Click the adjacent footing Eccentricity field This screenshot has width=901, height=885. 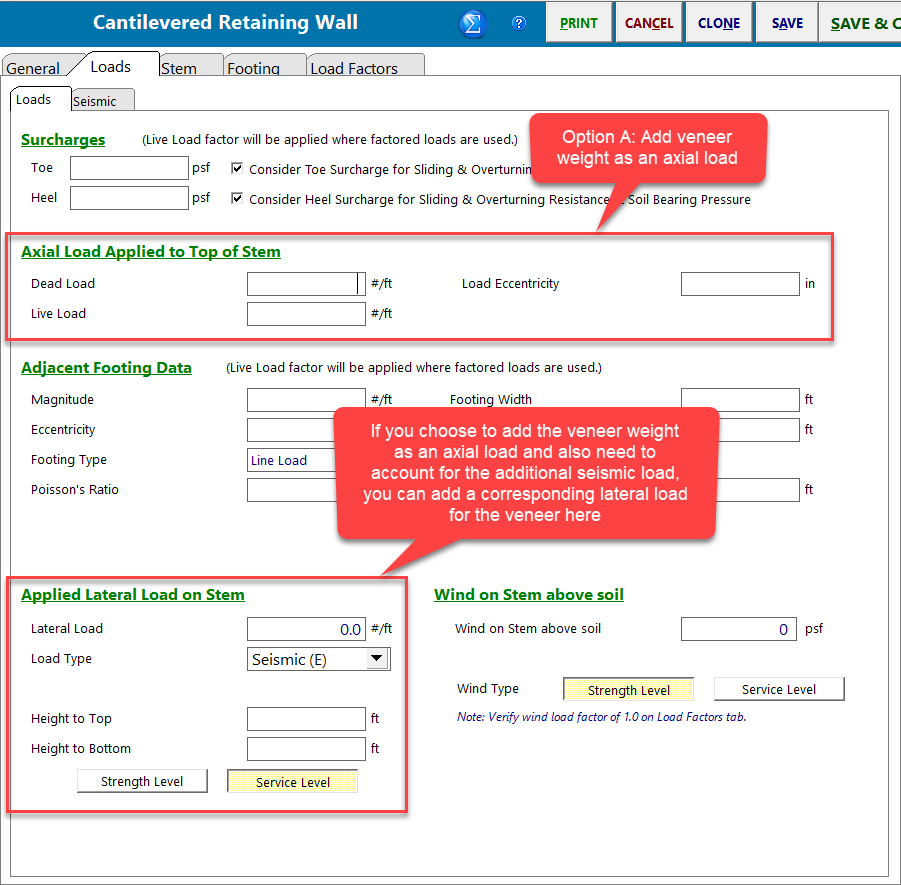point(291,430)
